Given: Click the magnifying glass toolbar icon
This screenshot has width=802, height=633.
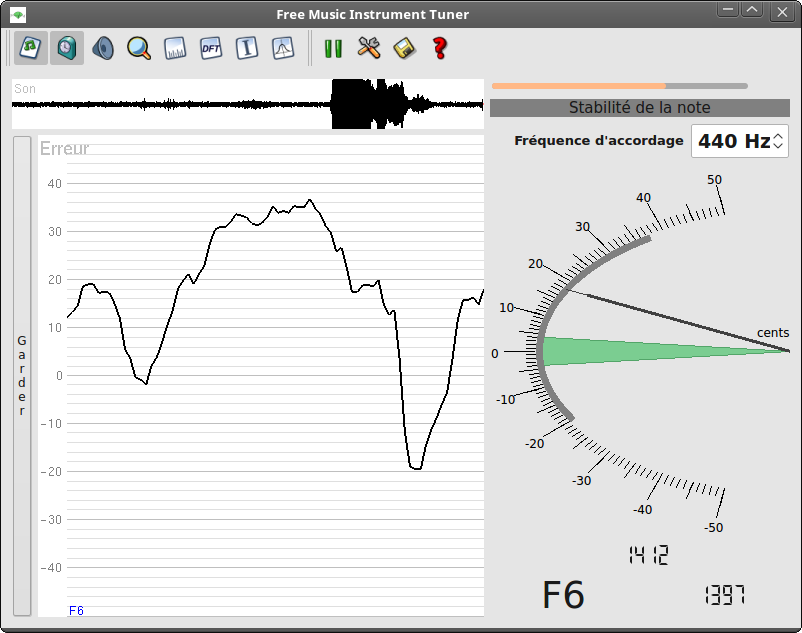Looking at the screenshot, I should coord(139,49).
